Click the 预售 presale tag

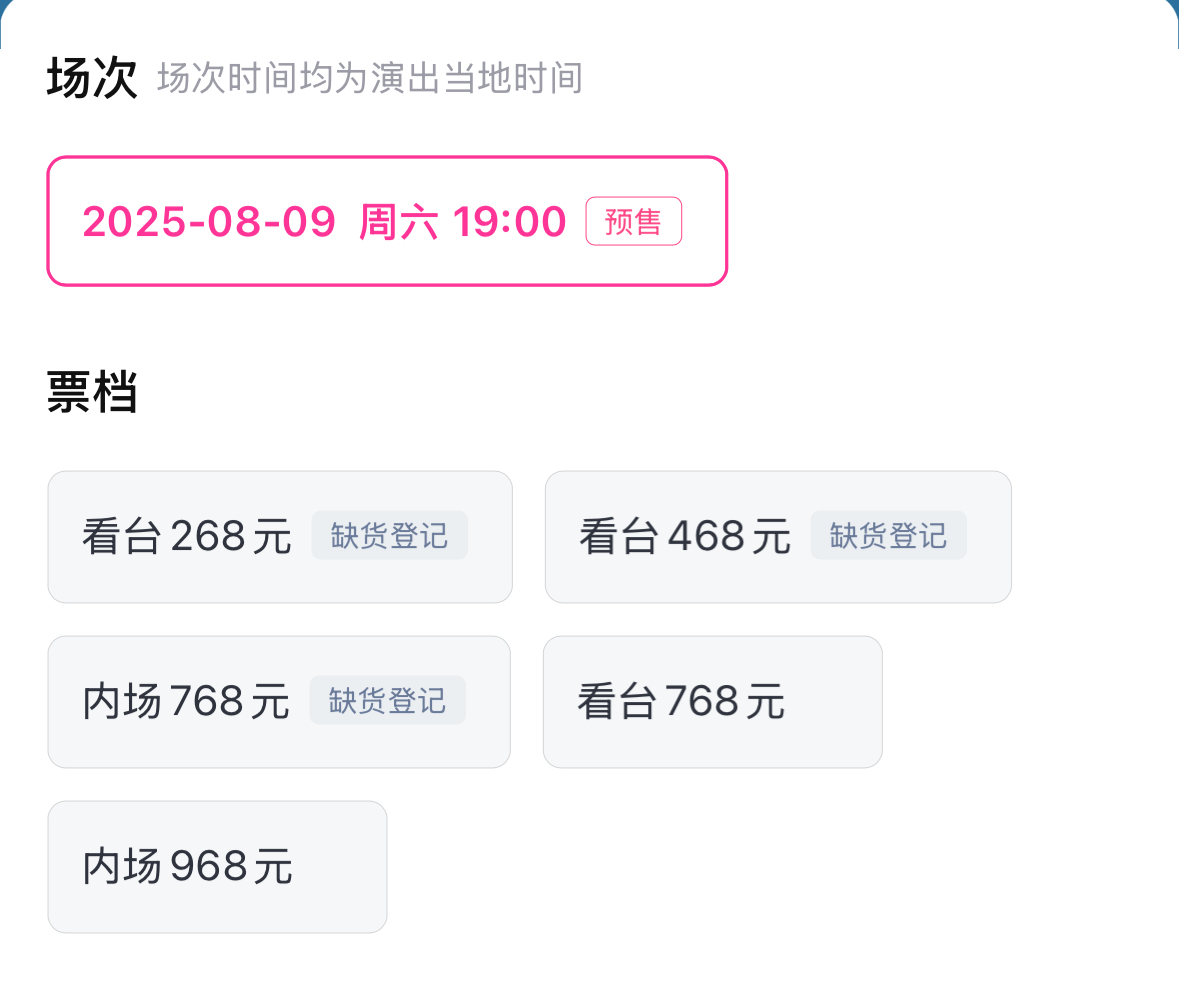pyautogui.click(x=633, y=221)
